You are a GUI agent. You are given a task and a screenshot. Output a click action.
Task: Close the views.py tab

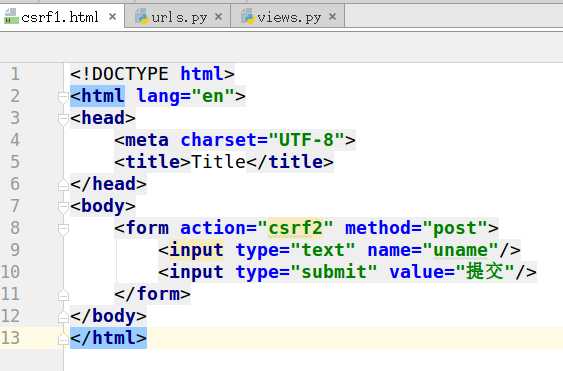click(332, 17)
